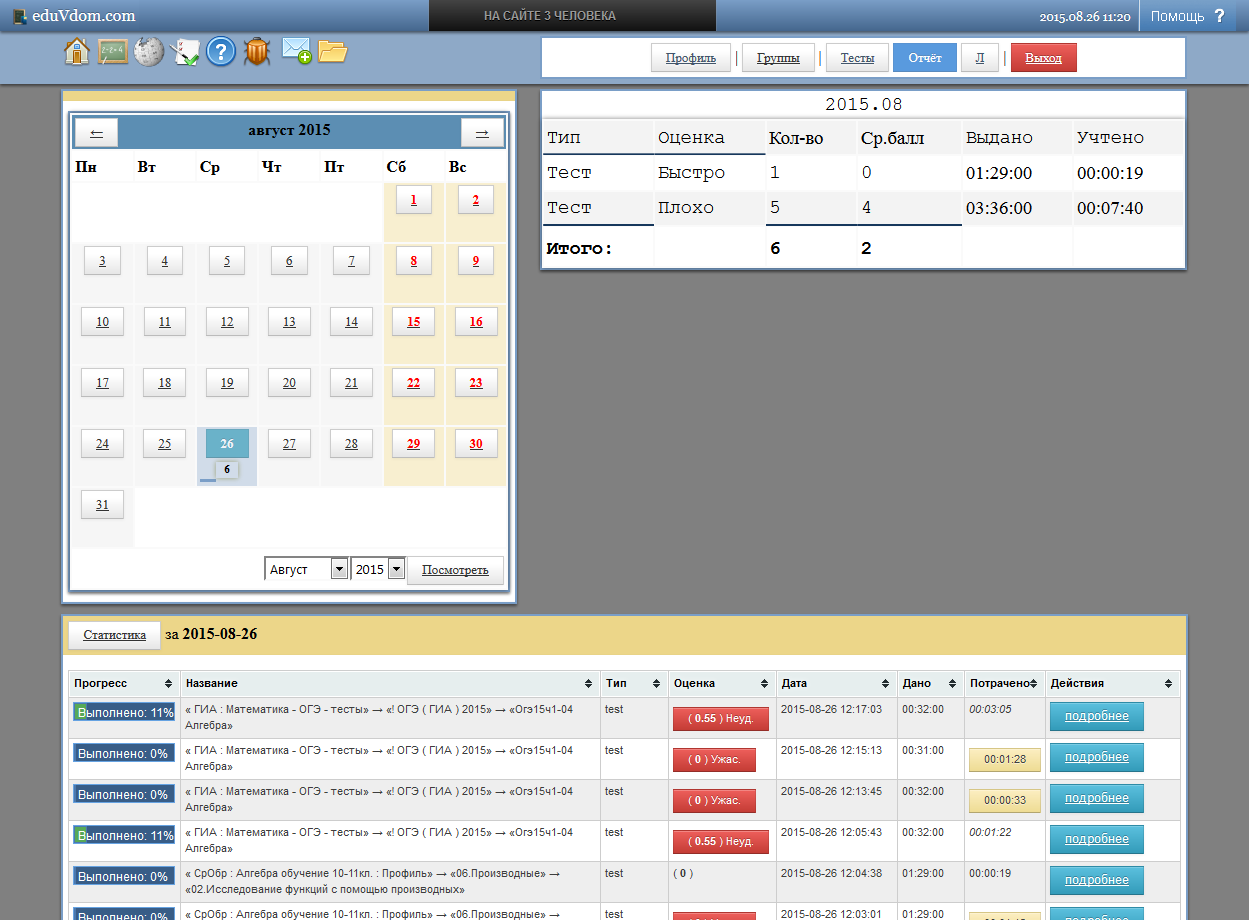
Task: Open the checklist tests icon
Action: pos(185,52)
